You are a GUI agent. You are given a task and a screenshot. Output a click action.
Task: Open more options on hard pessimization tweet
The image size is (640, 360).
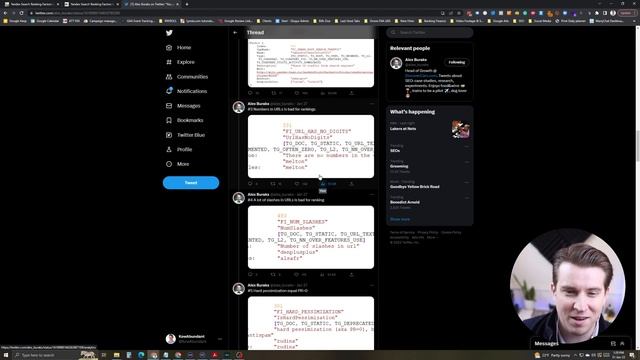coord(371,285)
